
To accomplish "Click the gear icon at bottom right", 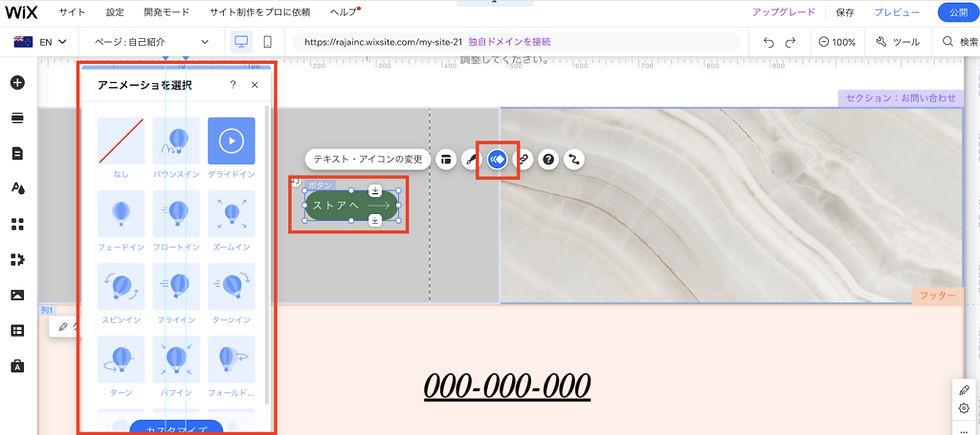I will pyautogui.click(x=964, y=408).
